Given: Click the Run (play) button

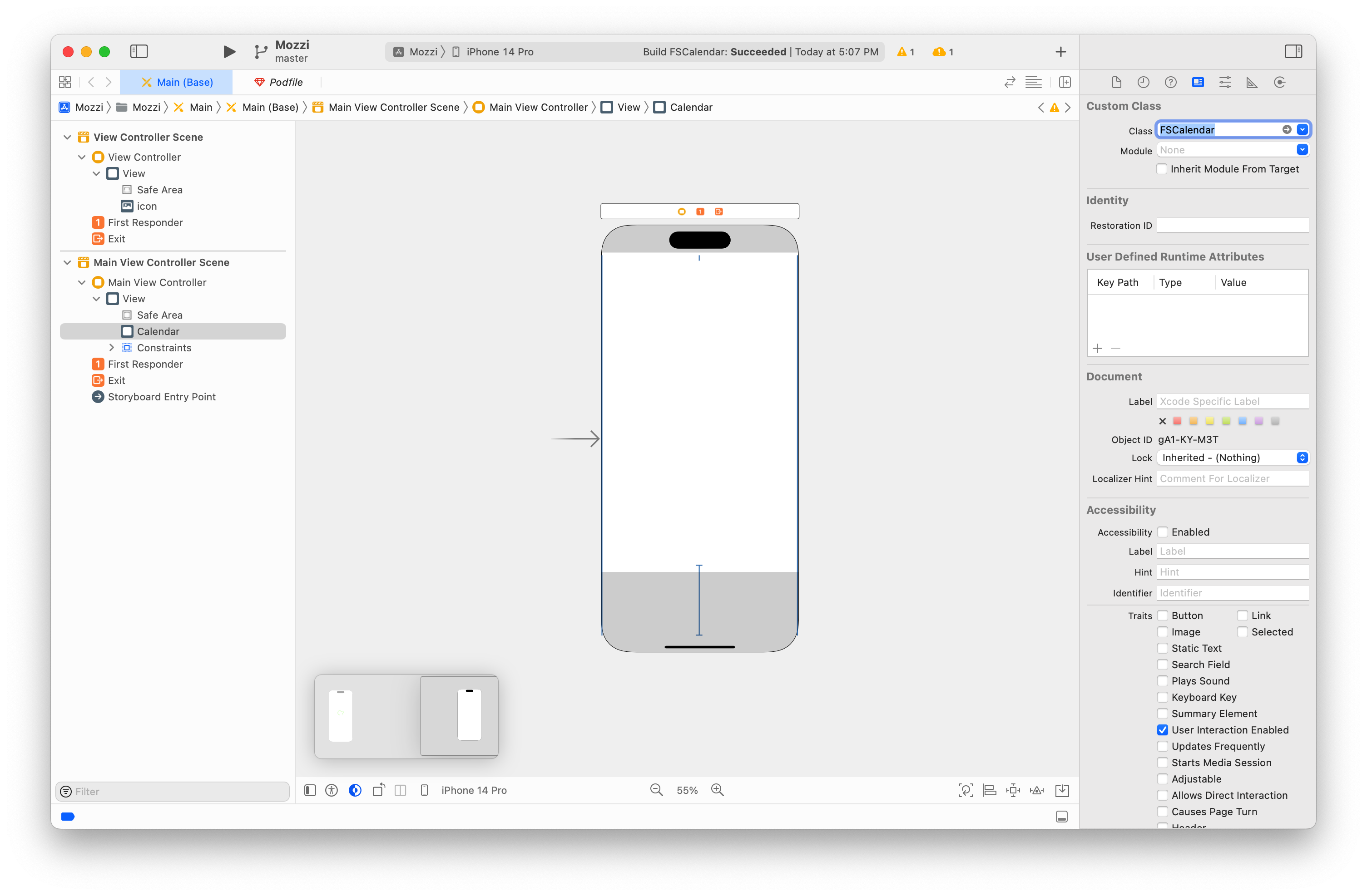Looking at the screenshot, I should (228, 52).
